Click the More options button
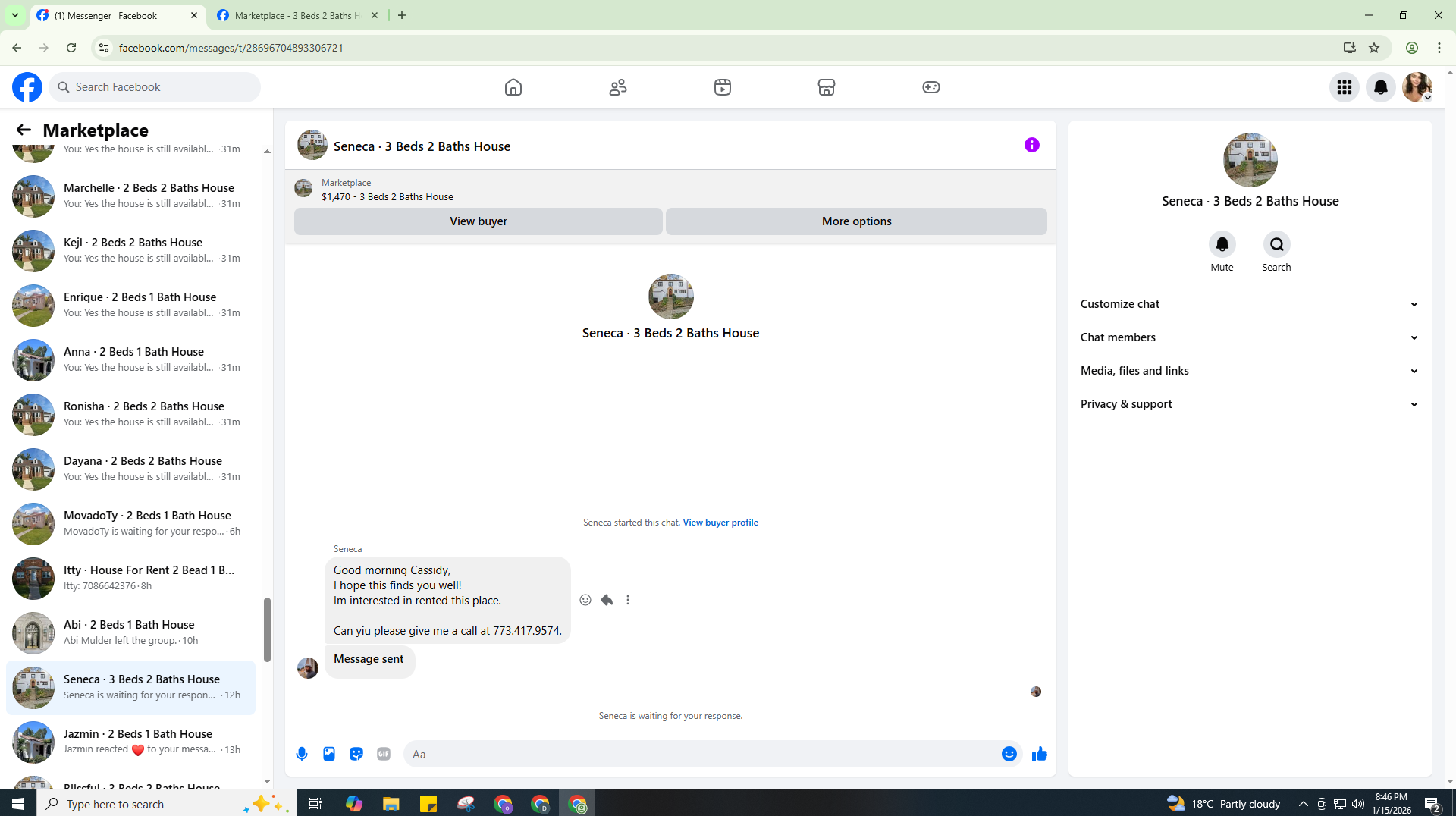The image size is (1456, 816). tap(857, 221)
